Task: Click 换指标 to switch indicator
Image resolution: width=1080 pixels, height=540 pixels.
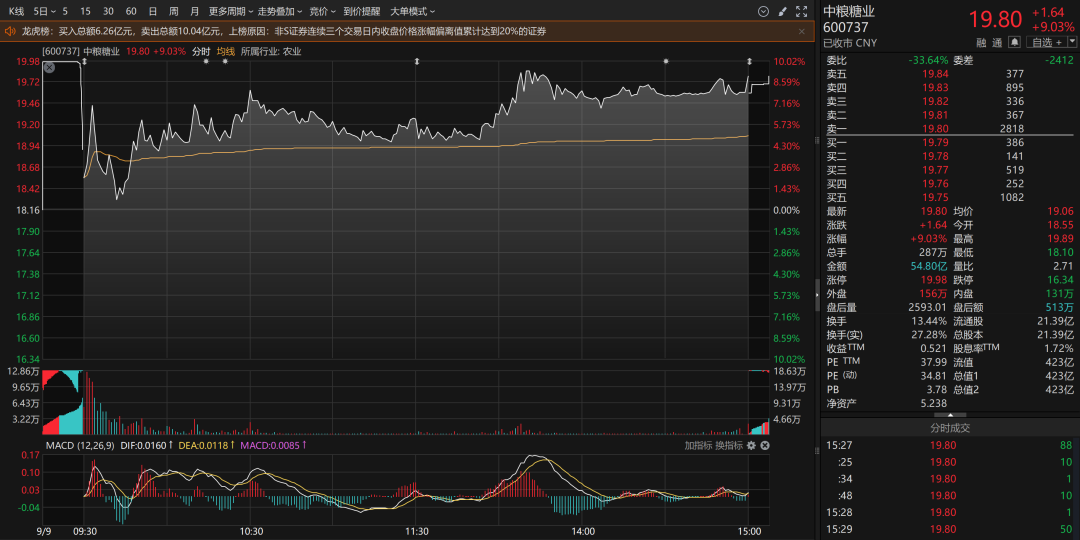Action: (729, 446)
